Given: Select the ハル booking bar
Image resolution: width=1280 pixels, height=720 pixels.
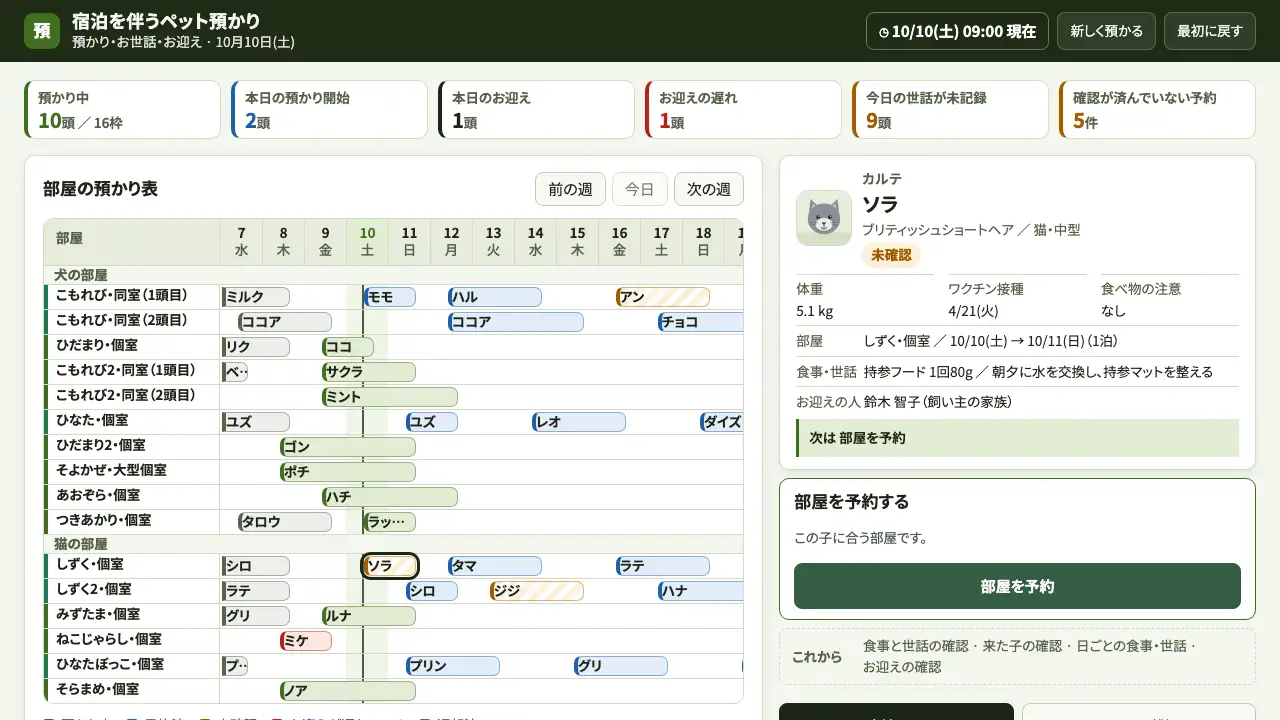Looking at the screenshot, I should (495, 297).
